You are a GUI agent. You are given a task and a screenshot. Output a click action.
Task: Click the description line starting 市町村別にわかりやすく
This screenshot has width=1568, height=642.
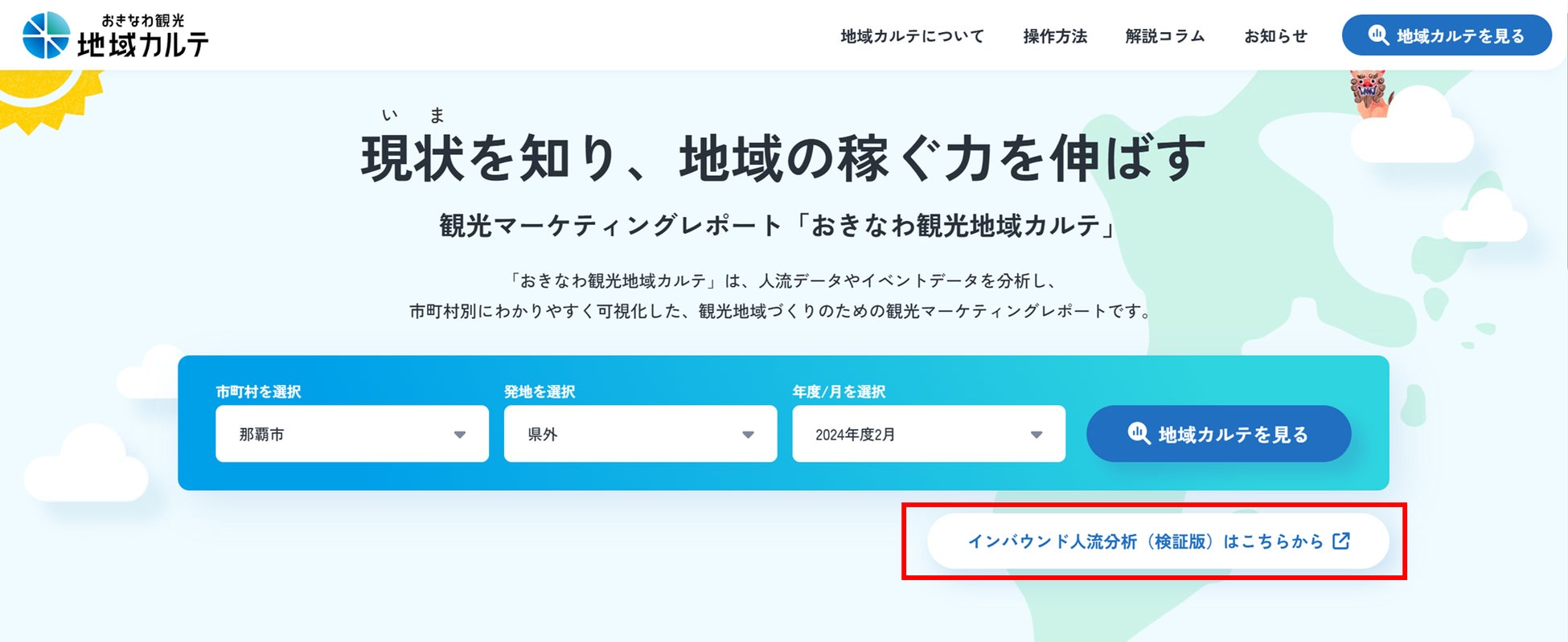(x=782, y=311)
